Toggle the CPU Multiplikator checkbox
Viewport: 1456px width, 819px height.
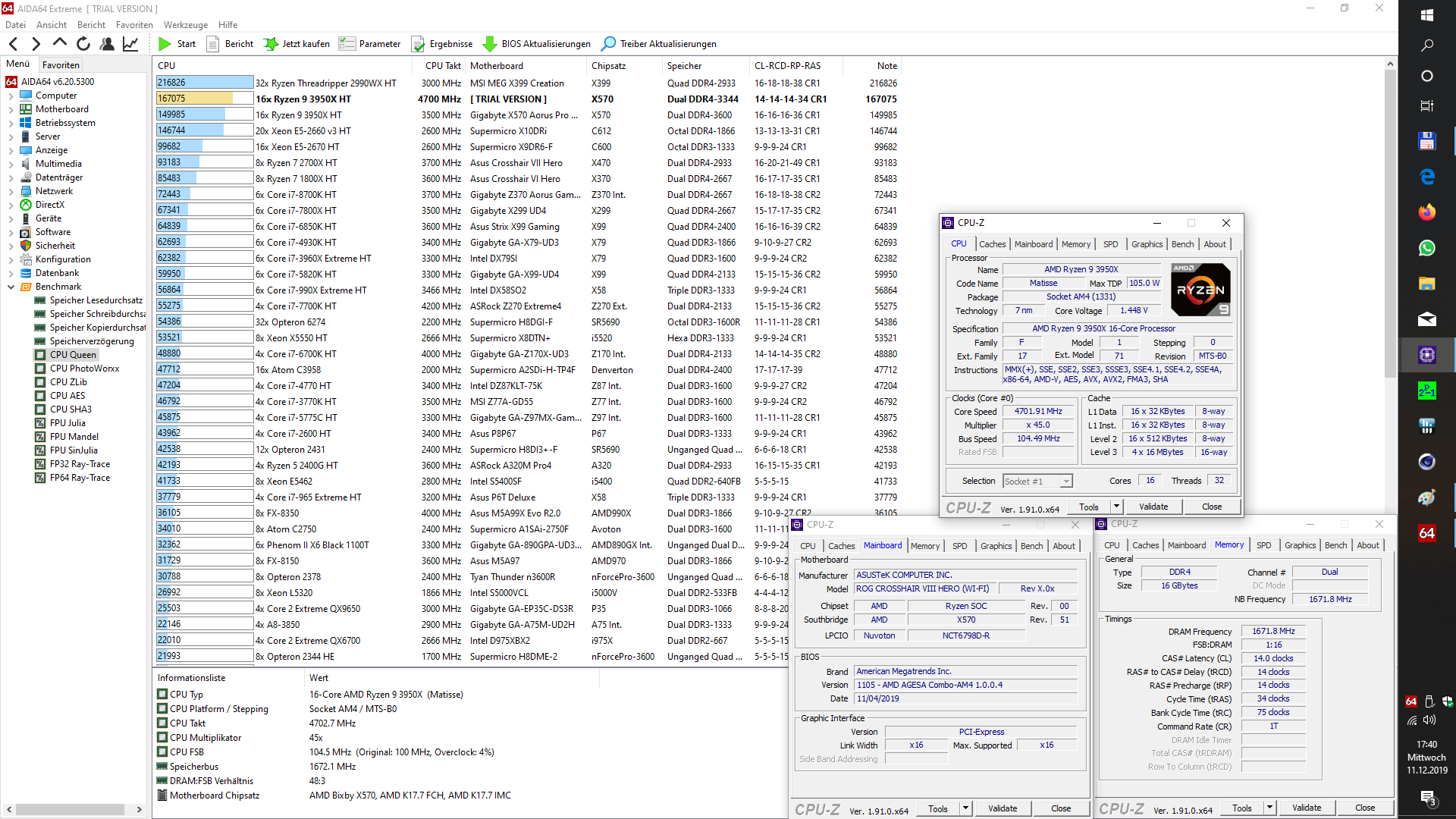[x=162, y=737]
